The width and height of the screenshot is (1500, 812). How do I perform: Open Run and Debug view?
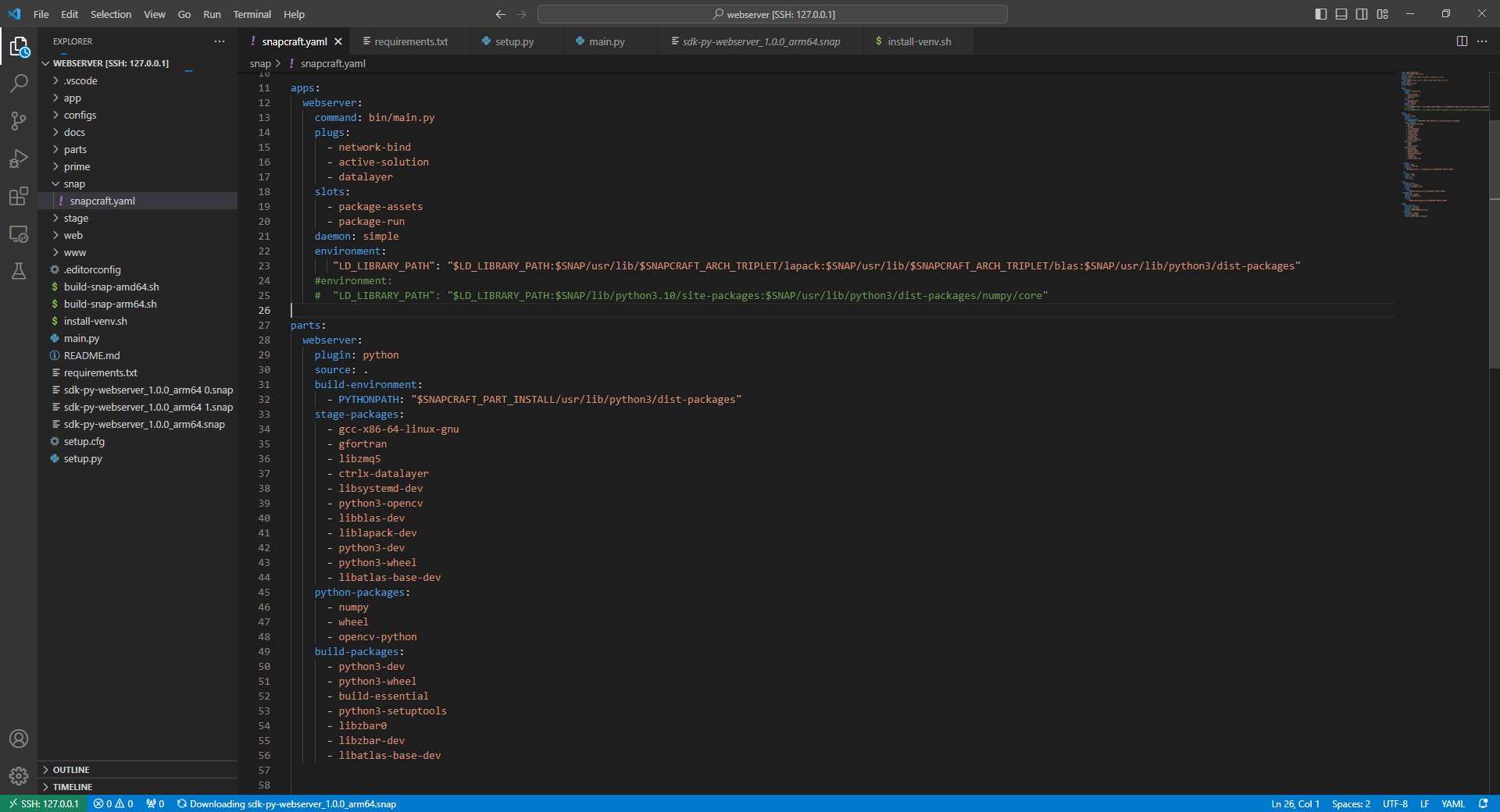tap(19, 158)
